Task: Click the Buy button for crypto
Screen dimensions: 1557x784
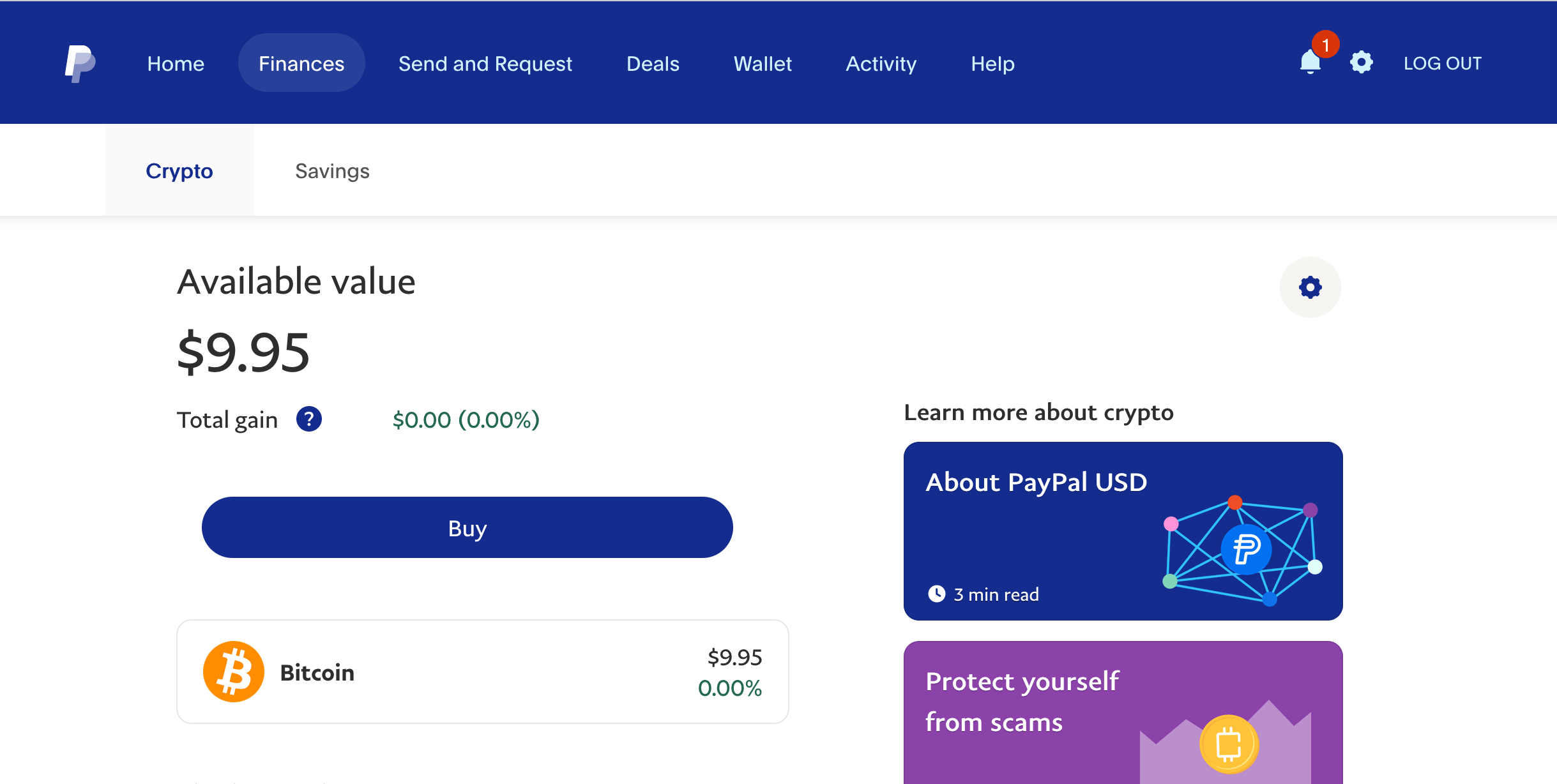Action: point(466,527)
